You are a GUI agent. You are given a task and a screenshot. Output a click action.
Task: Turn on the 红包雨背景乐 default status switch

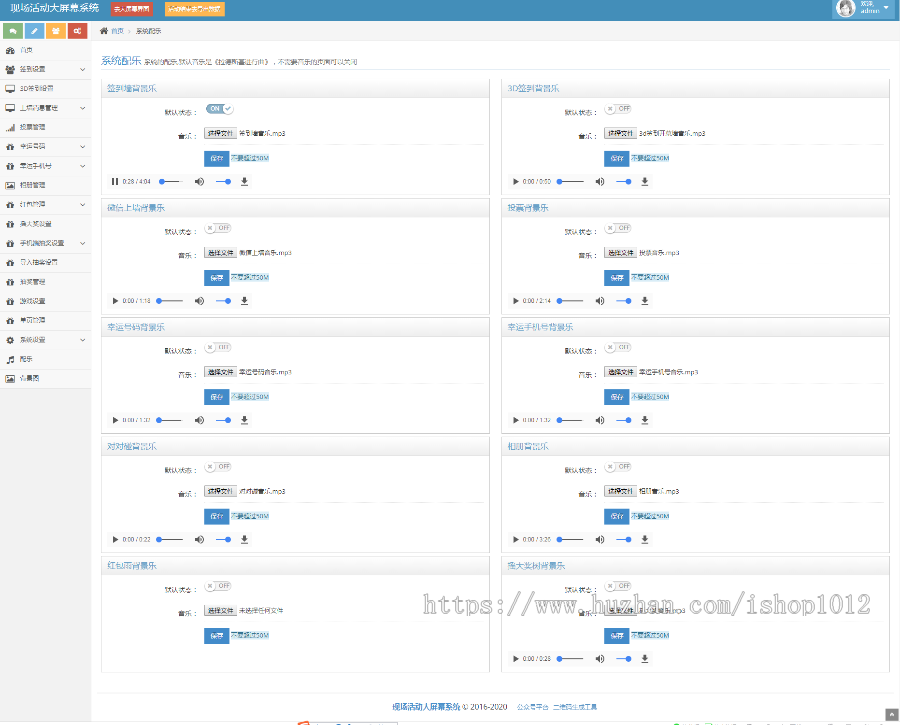tap(218, 586)
